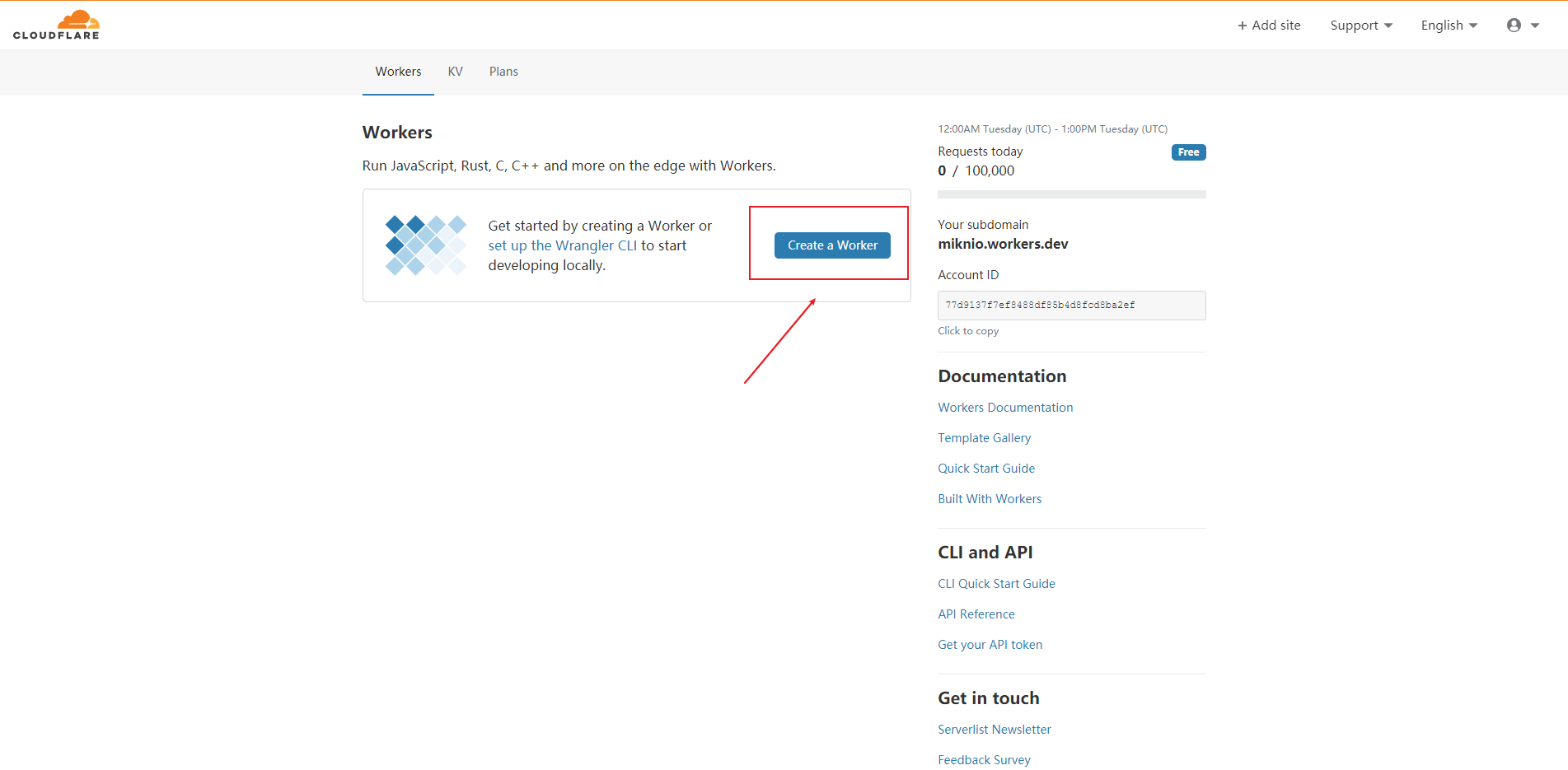Click the requests usage progress bar
The image size is (1568, 770).
[x=1071, y=194]
